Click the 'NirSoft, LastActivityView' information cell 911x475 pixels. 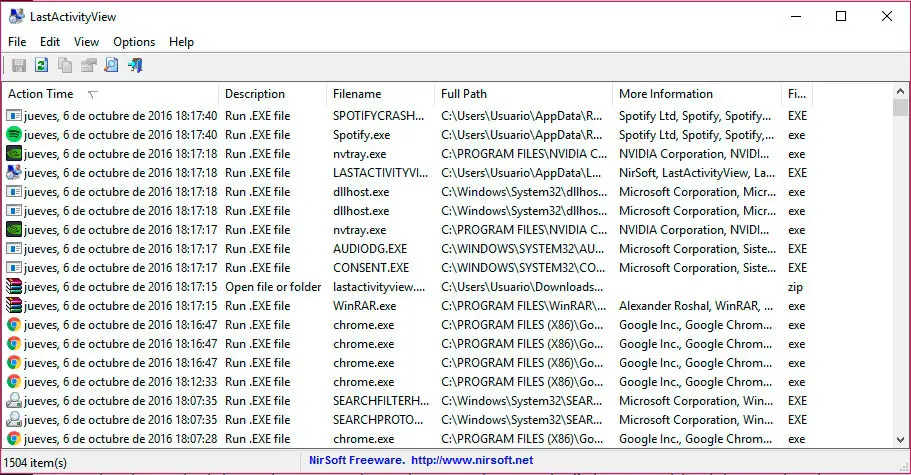pyautogui.click(x=697, y=172)
